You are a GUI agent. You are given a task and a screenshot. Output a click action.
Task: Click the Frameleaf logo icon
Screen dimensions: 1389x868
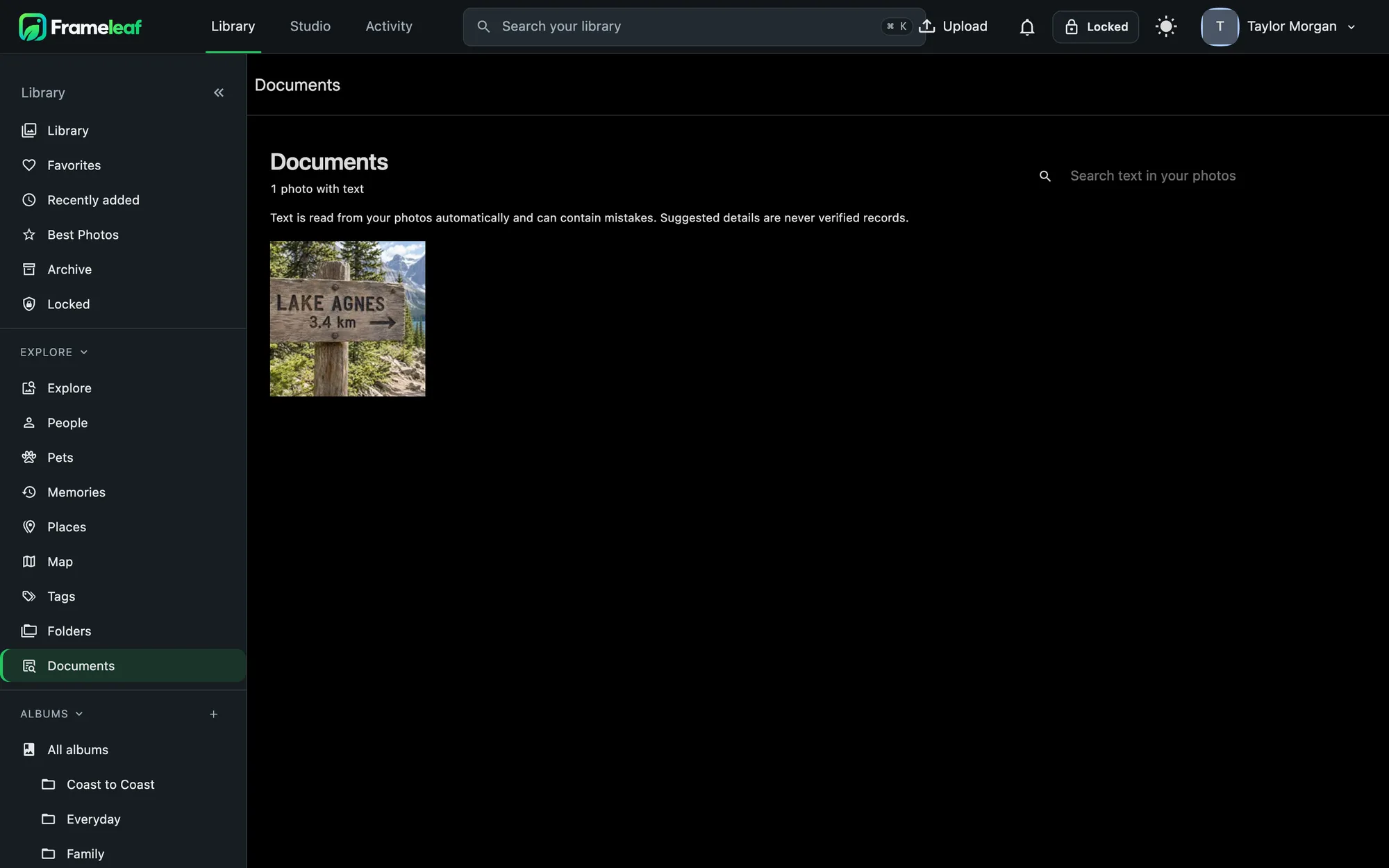tap(32, 26)
